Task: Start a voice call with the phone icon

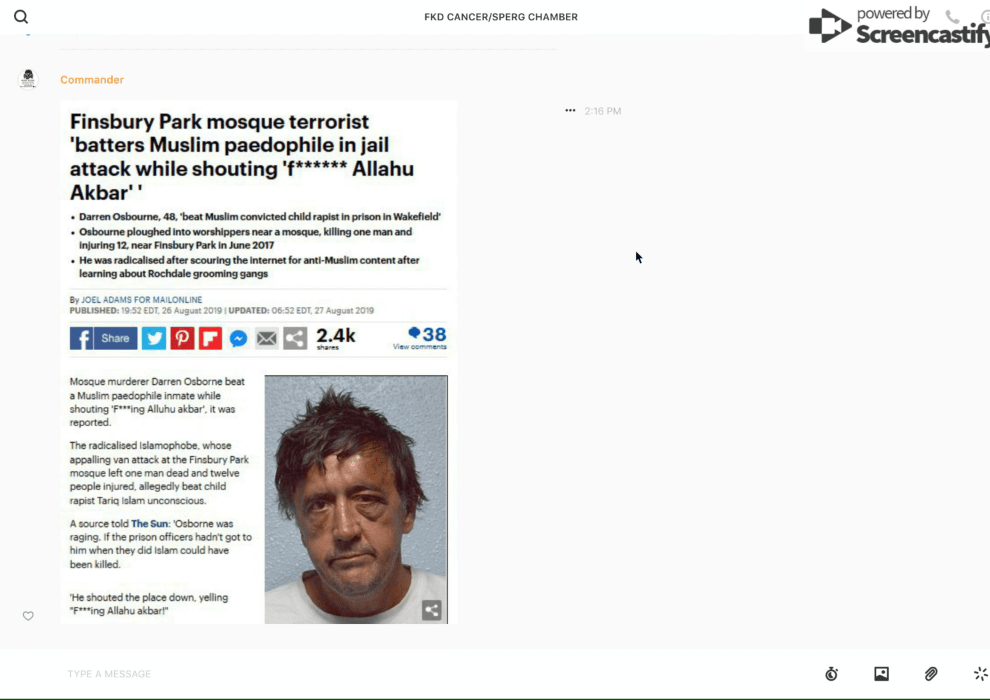Action: click(952, 17)
